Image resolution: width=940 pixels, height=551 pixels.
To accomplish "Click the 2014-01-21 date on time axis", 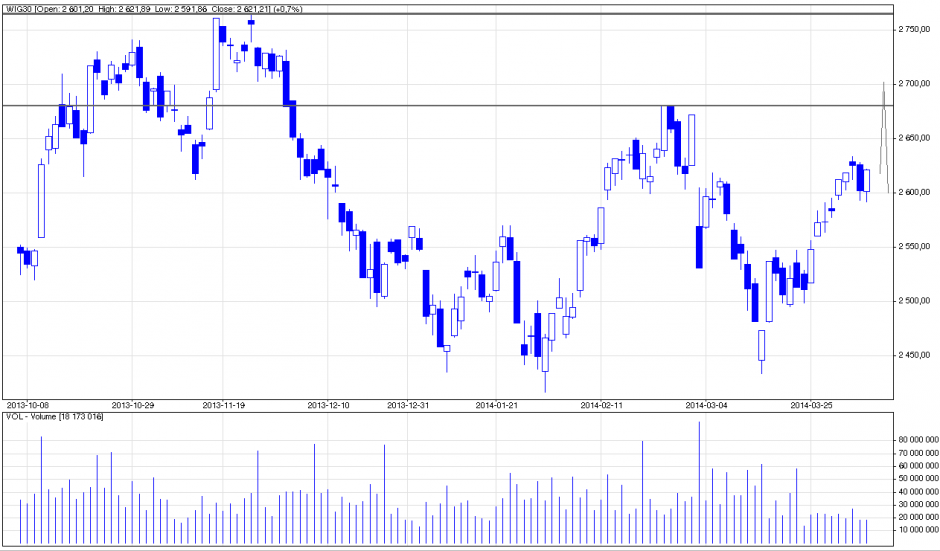I will [x=497, y=405].
